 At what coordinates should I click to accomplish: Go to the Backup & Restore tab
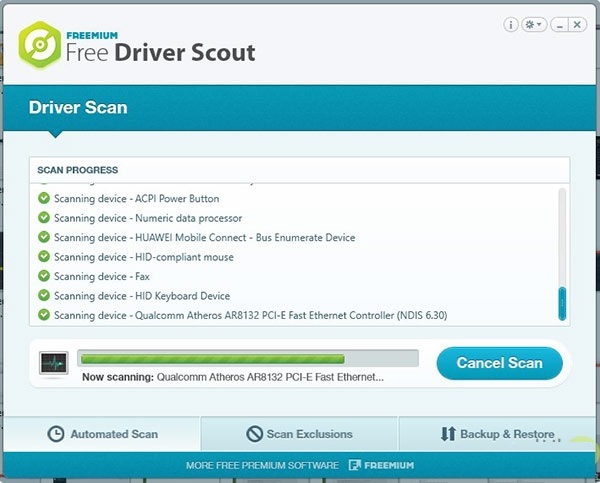point(497,434)
